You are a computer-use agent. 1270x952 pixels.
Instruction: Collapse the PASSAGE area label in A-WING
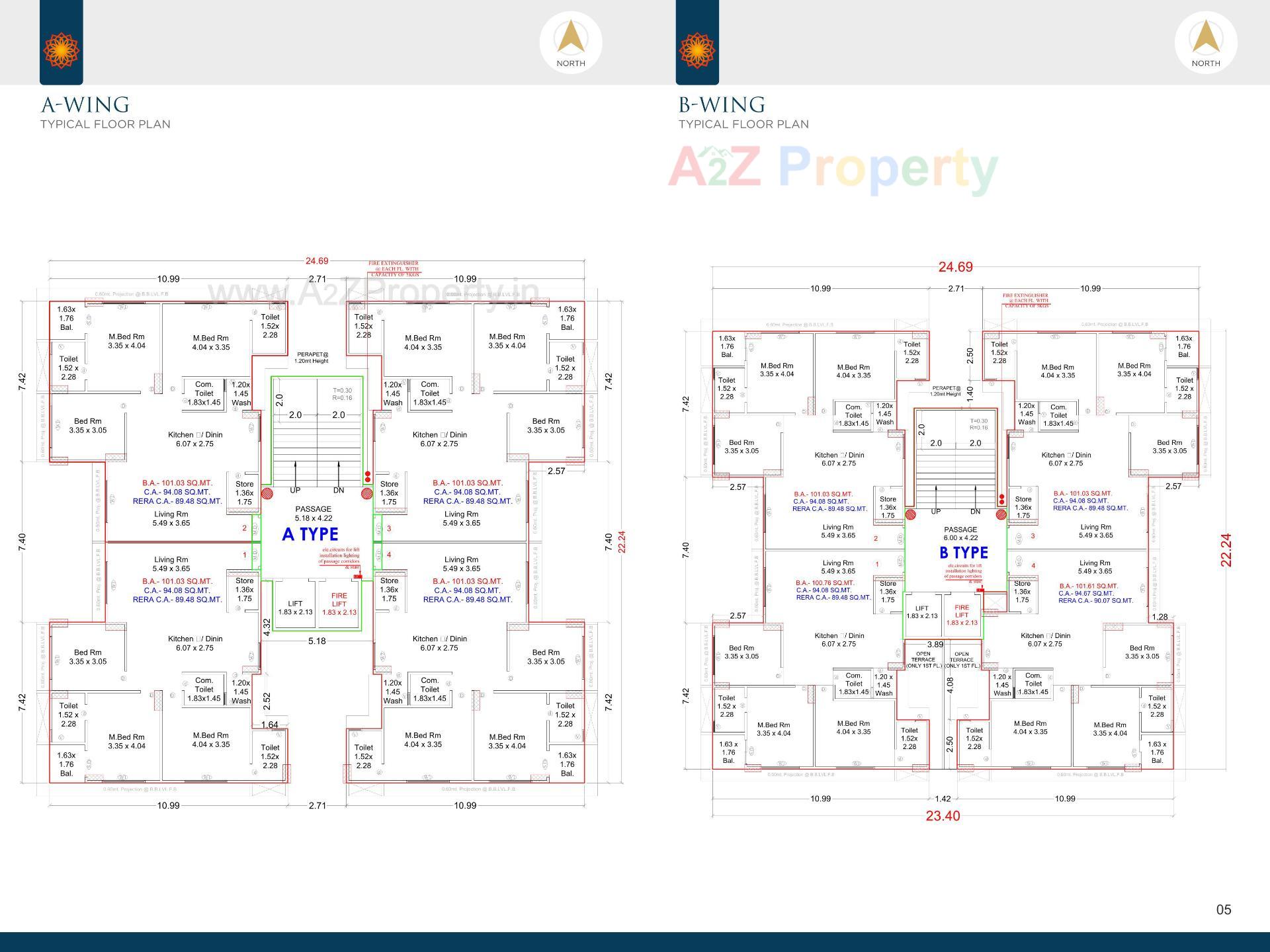click(x=314, y=510)
